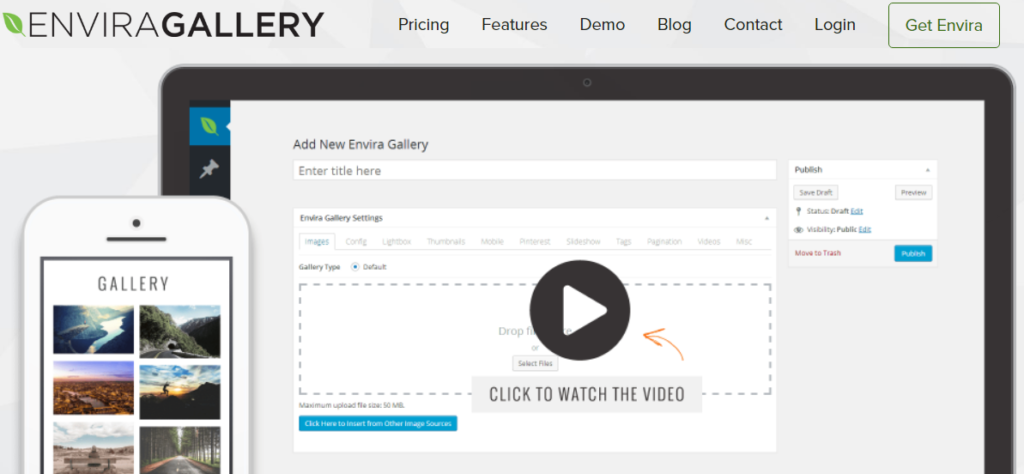
Task: Open the Login page
Action: [x=835, y=25]
